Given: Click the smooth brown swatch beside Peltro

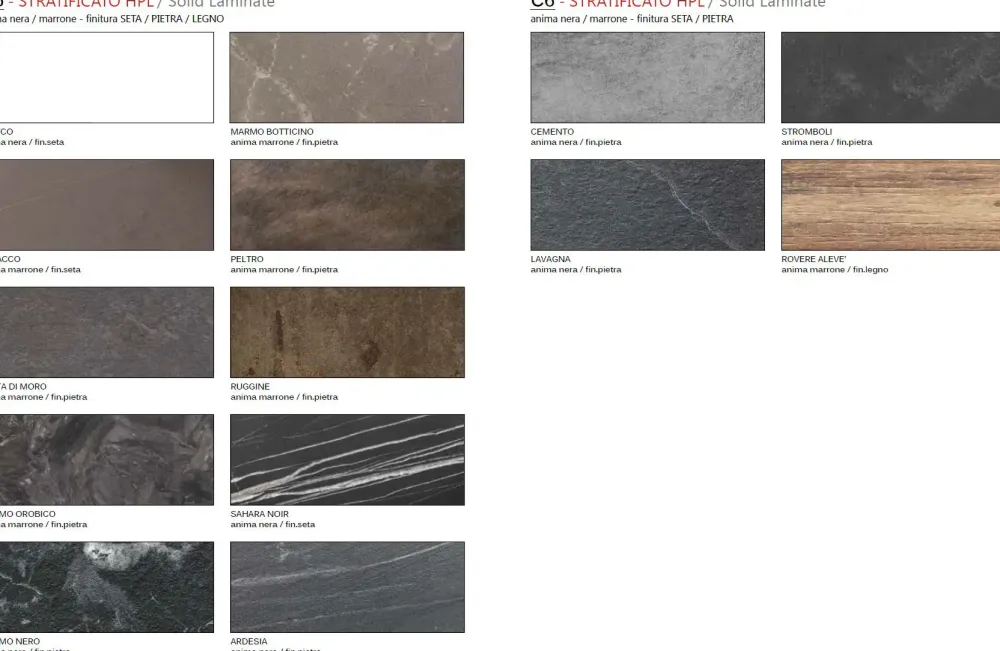Looking at the screenshot, I should 106,205.
